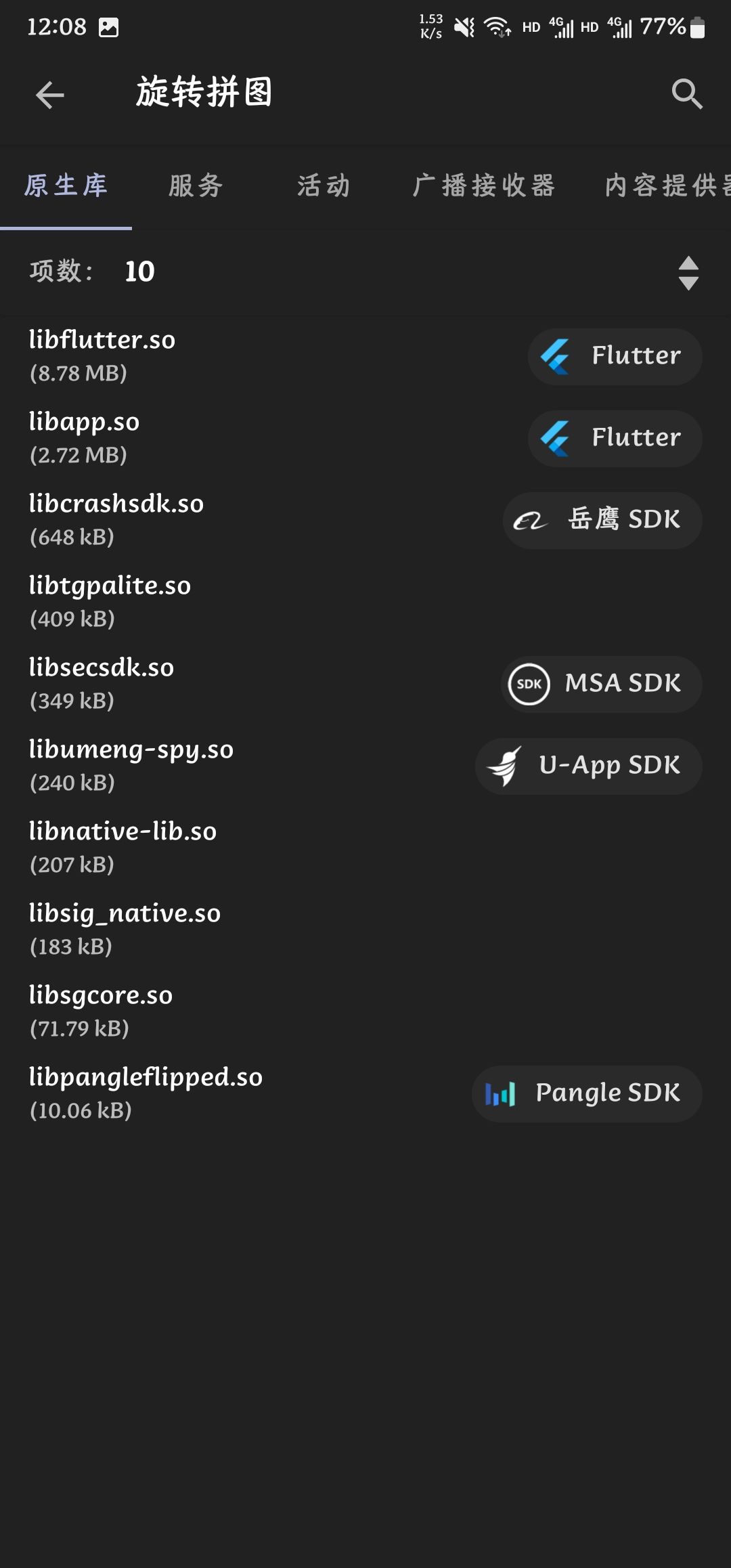Tap the Flutter logo beside libapp.so
The image size is (731, 1568).
tap(555, 438)
